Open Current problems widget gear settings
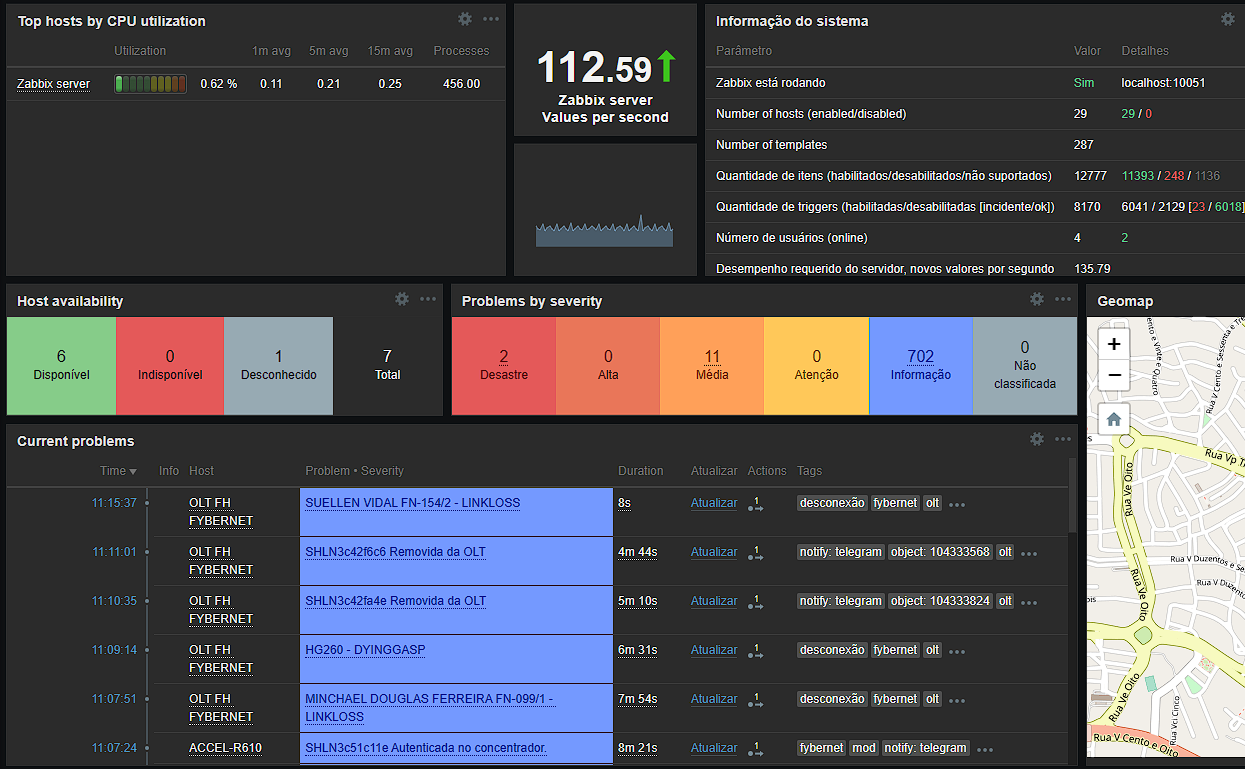The width and height of the screenshot is (1245, 769). click(1037, 439)
